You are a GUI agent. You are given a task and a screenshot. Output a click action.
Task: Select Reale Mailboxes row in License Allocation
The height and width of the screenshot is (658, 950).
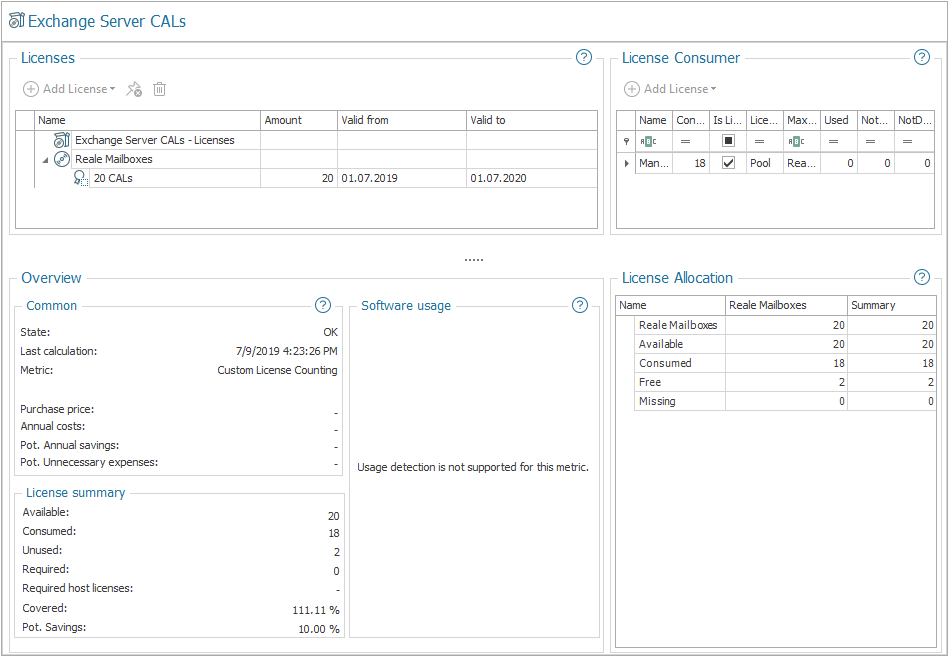click(785, 325)
